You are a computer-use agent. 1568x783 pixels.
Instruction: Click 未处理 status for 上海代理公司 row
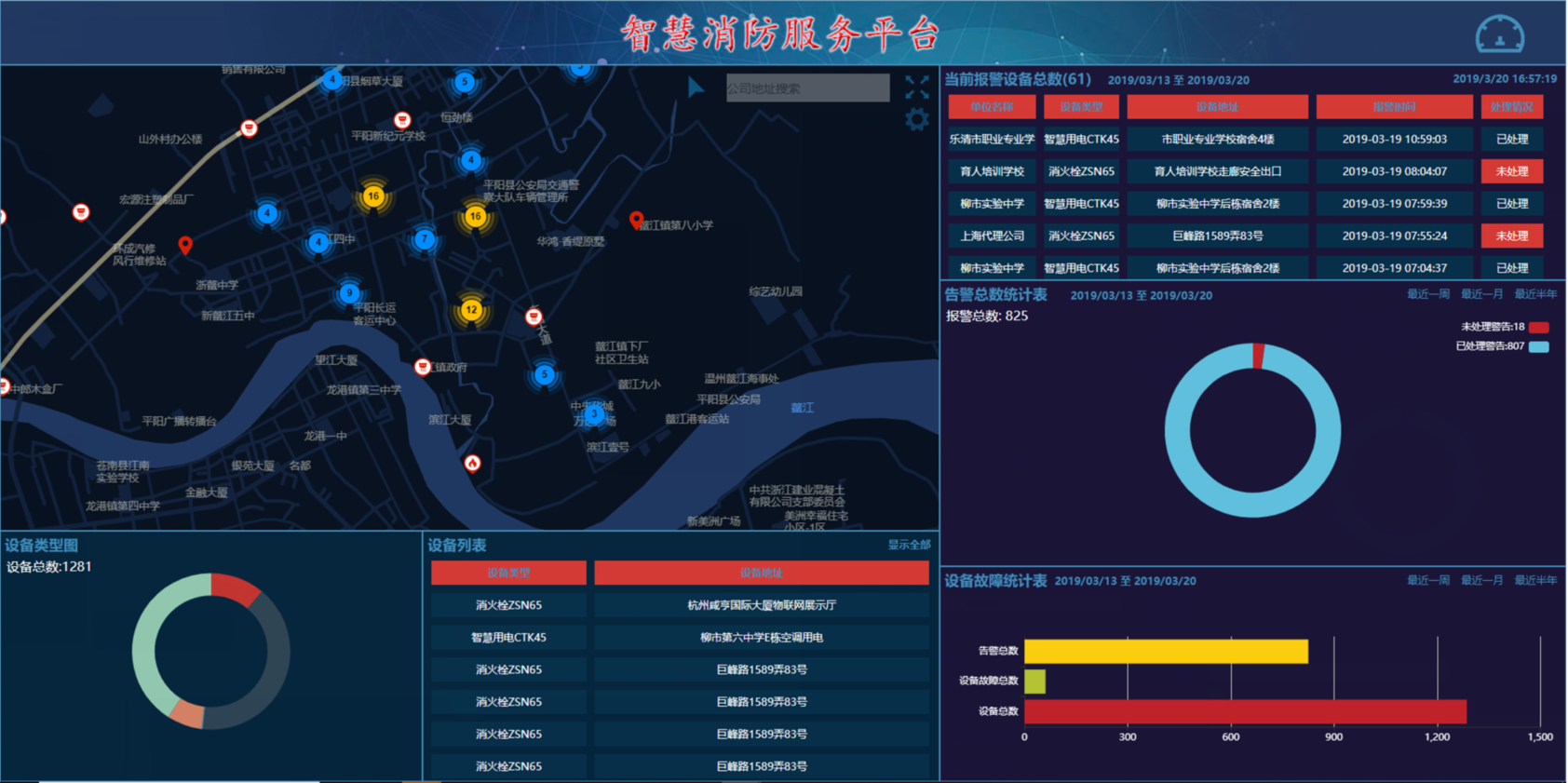pos(1511,236)
